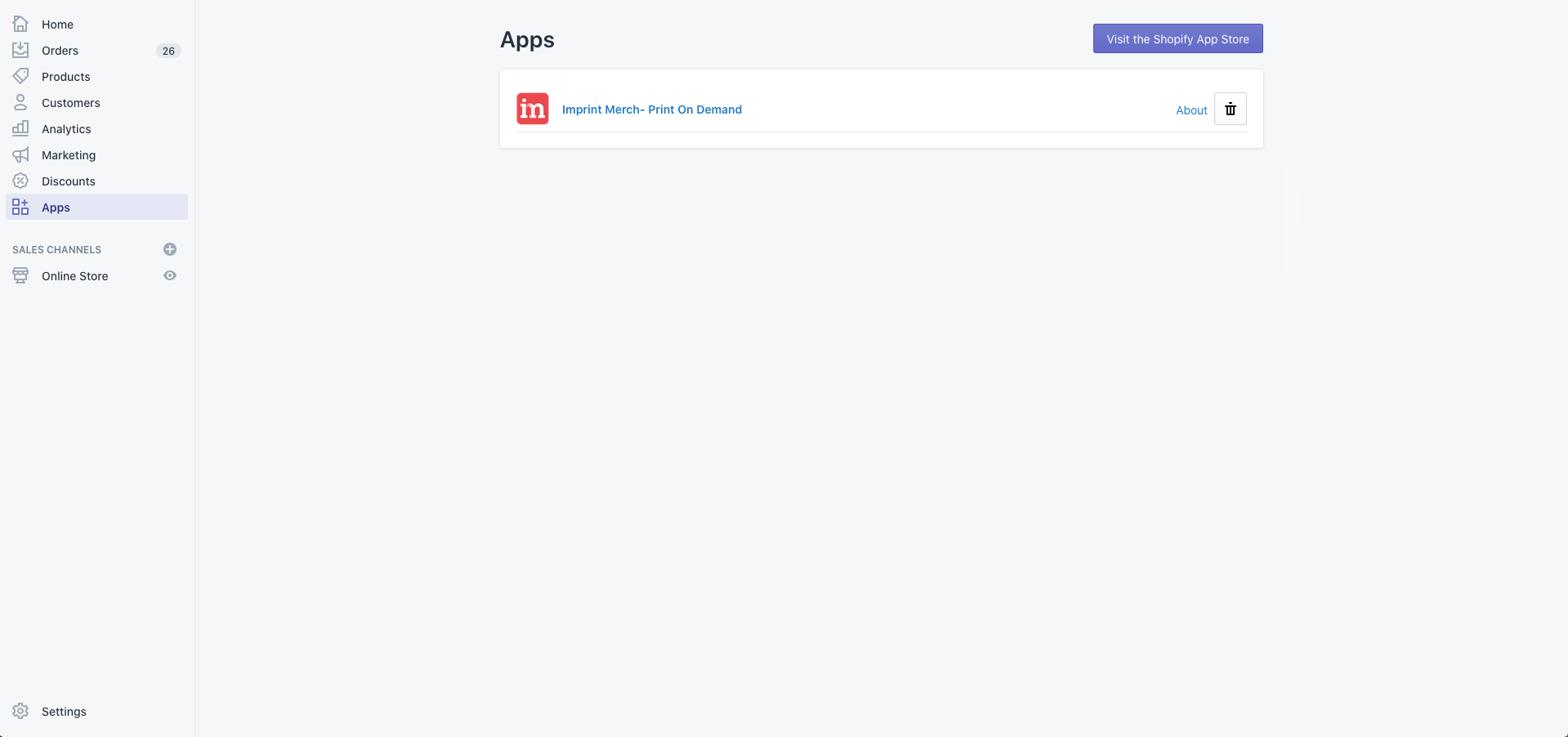This screenshot has height=737, width=1568.
Task: Click the Home house icon
Action: (20, 24)
